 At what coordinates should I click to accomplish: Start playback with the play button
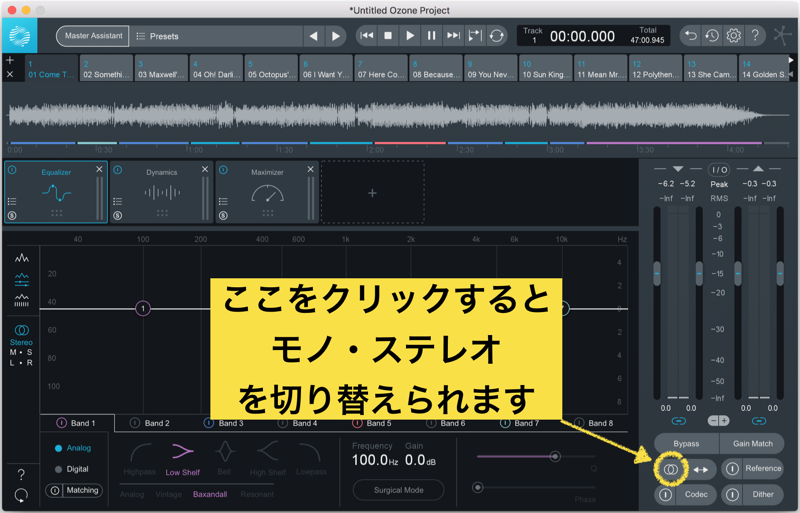pyautogui.click(x=410, y=36)
